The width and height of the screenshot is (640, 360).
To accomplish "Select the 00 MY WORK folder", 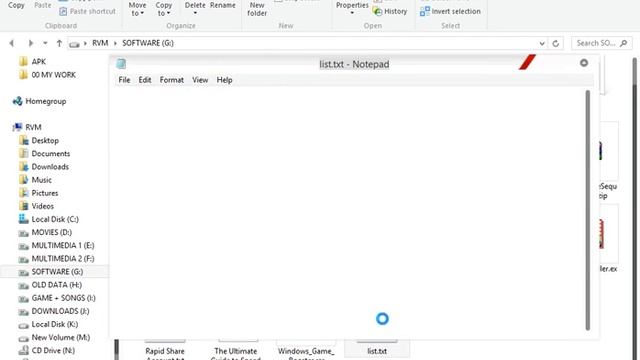I will pos(53,75).
